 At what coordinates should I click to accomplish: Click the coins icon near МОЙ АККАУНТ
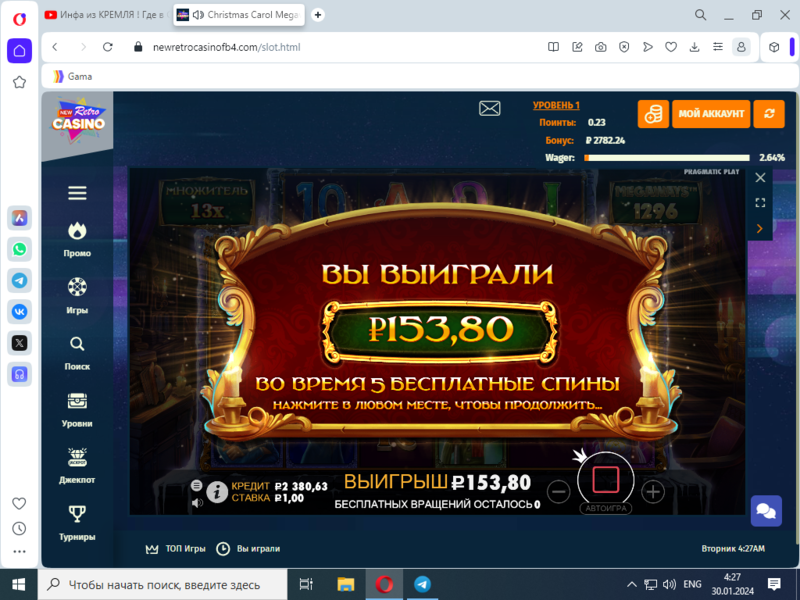point(654,114)
